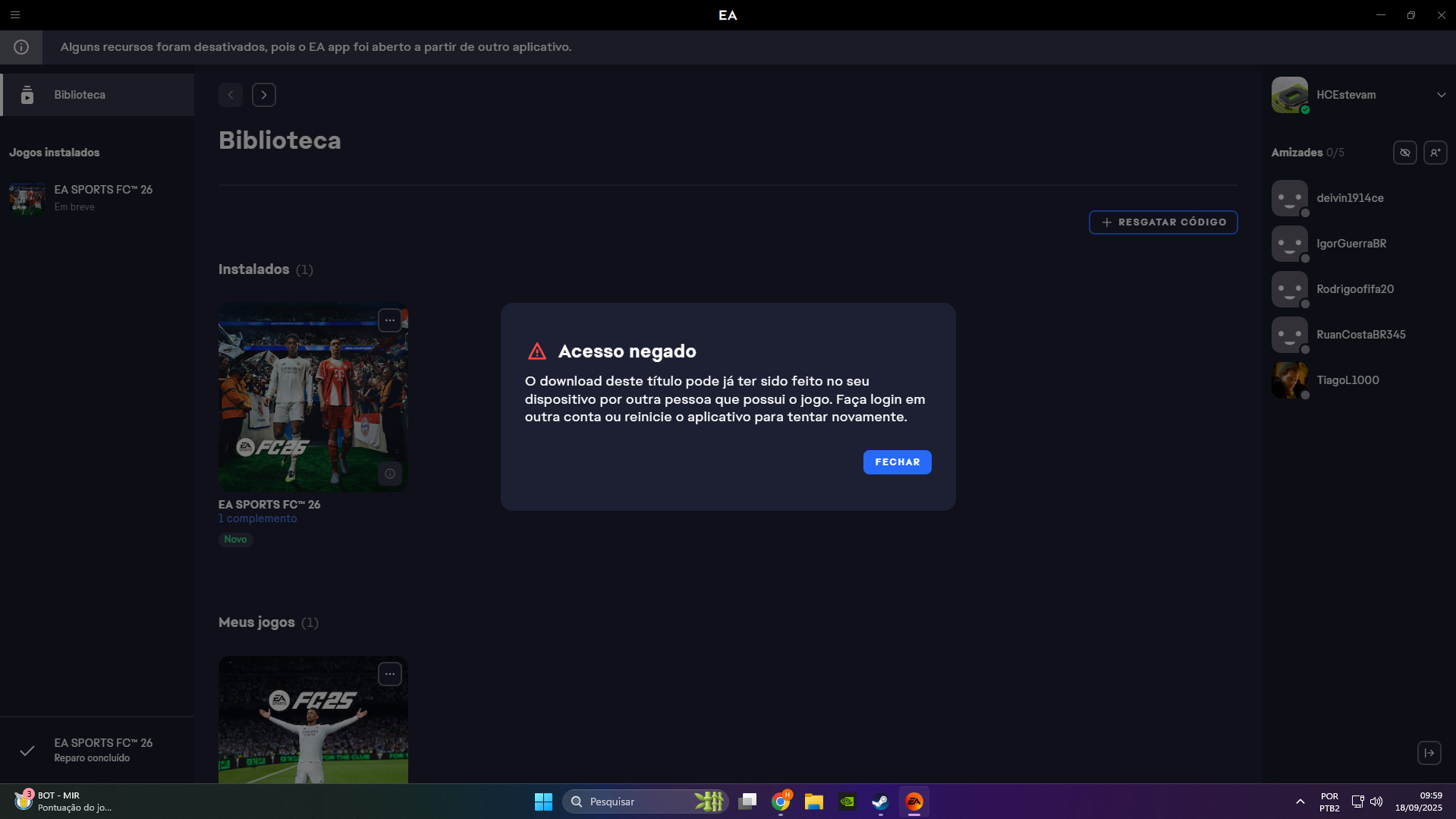Open the three-dot menu on FC 26 tile
The image size is (1456, 819).
click(390, 320)
